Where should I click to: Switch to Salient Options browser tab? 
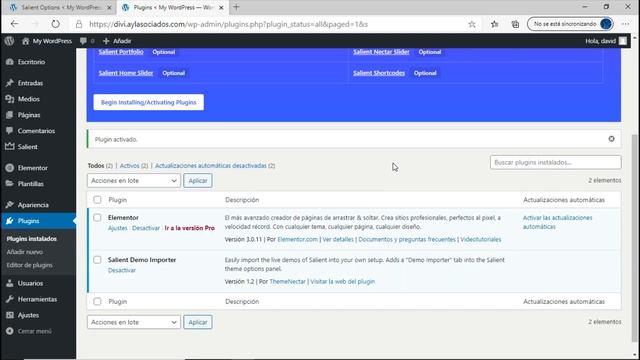(59, 7)
